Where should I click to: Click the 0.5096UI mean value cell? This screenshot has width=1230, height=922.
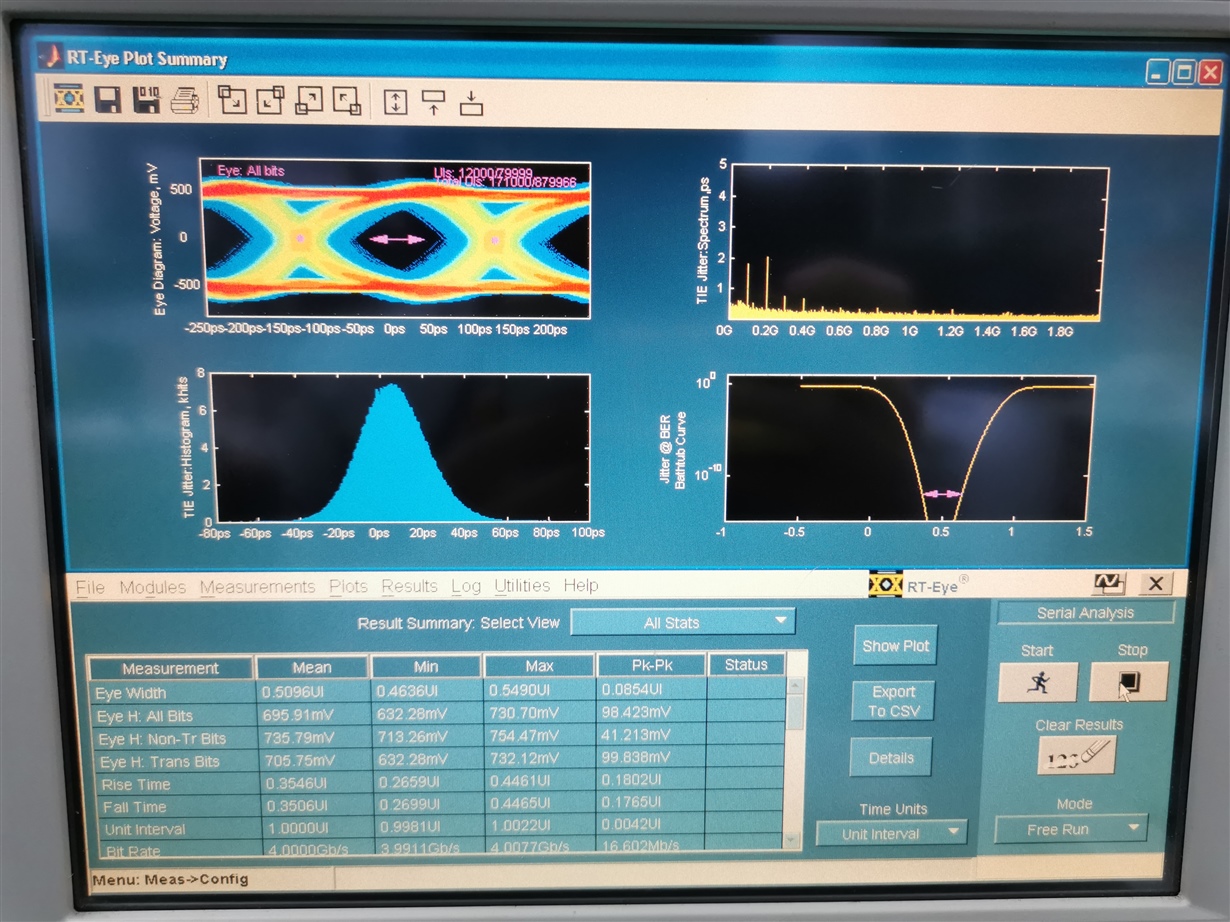pyautogui.click(x=312, y=691)
